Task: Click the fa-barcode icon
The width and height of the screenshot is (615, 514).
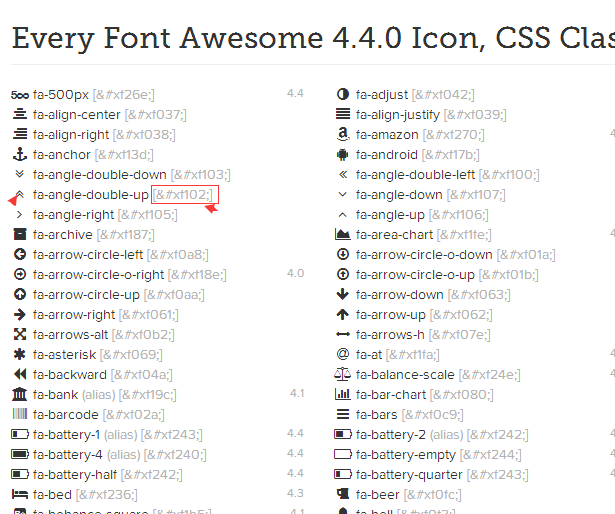Action: (x=20, y=414)
